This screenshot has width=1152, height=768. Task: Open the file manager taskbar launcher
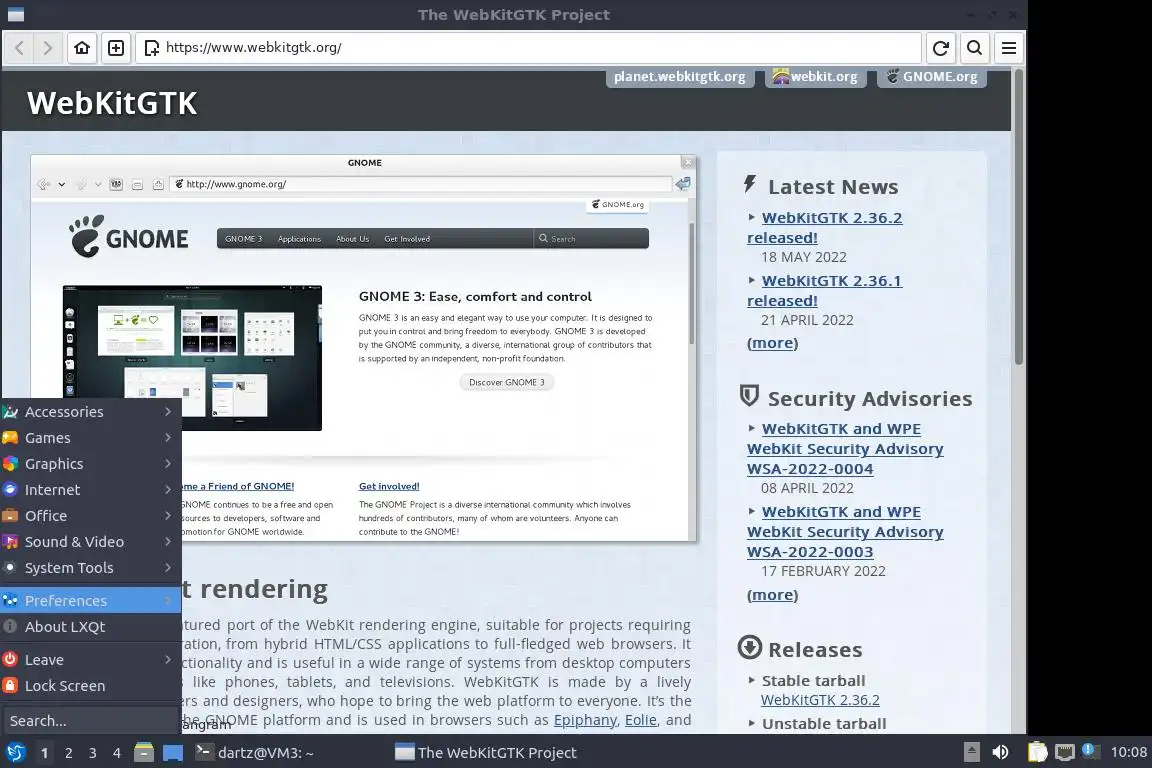pyautogui.click(x=144, y=753)
